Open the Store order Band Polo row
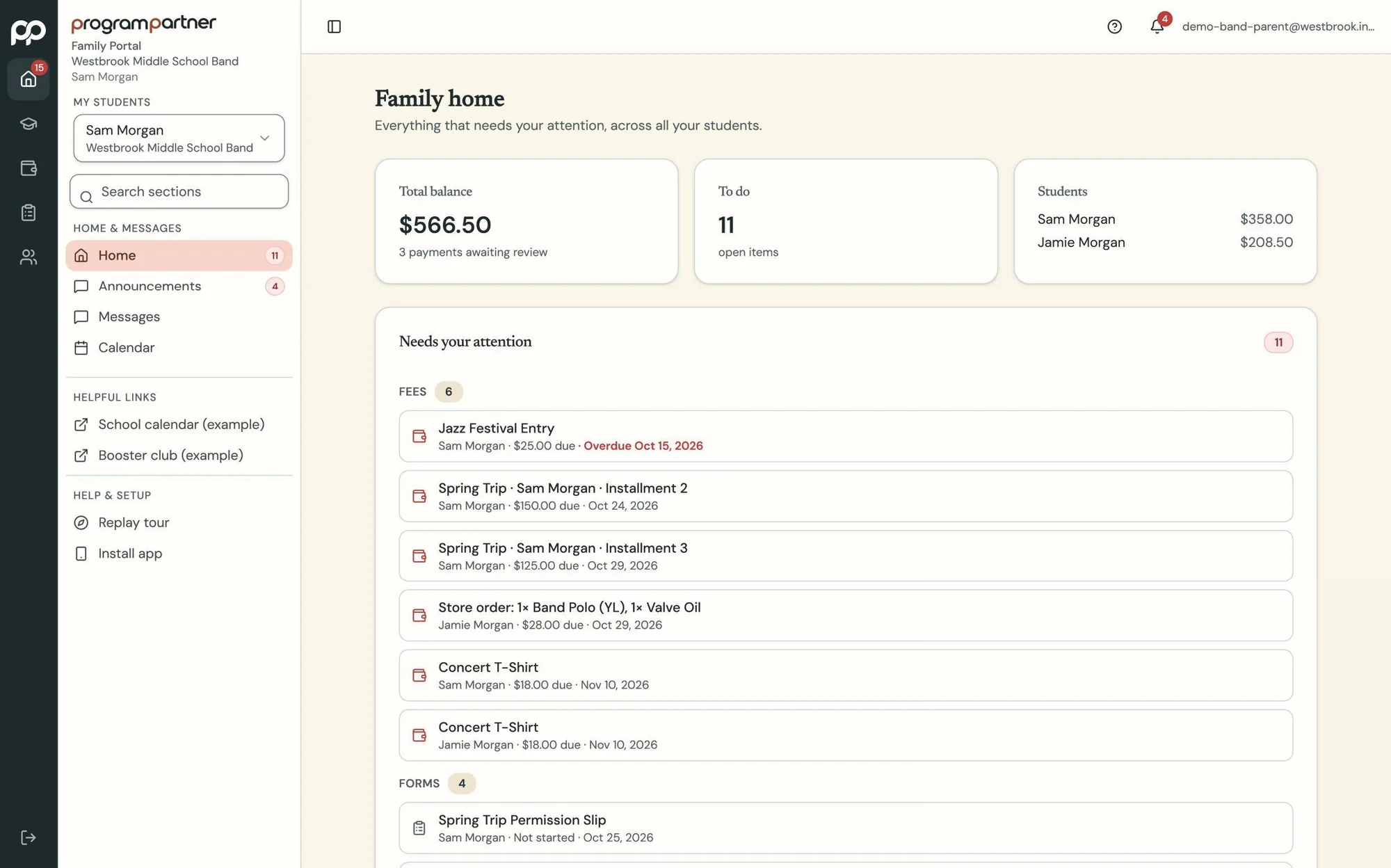Viewport: 1391px width, 868px height. [846, 616]
